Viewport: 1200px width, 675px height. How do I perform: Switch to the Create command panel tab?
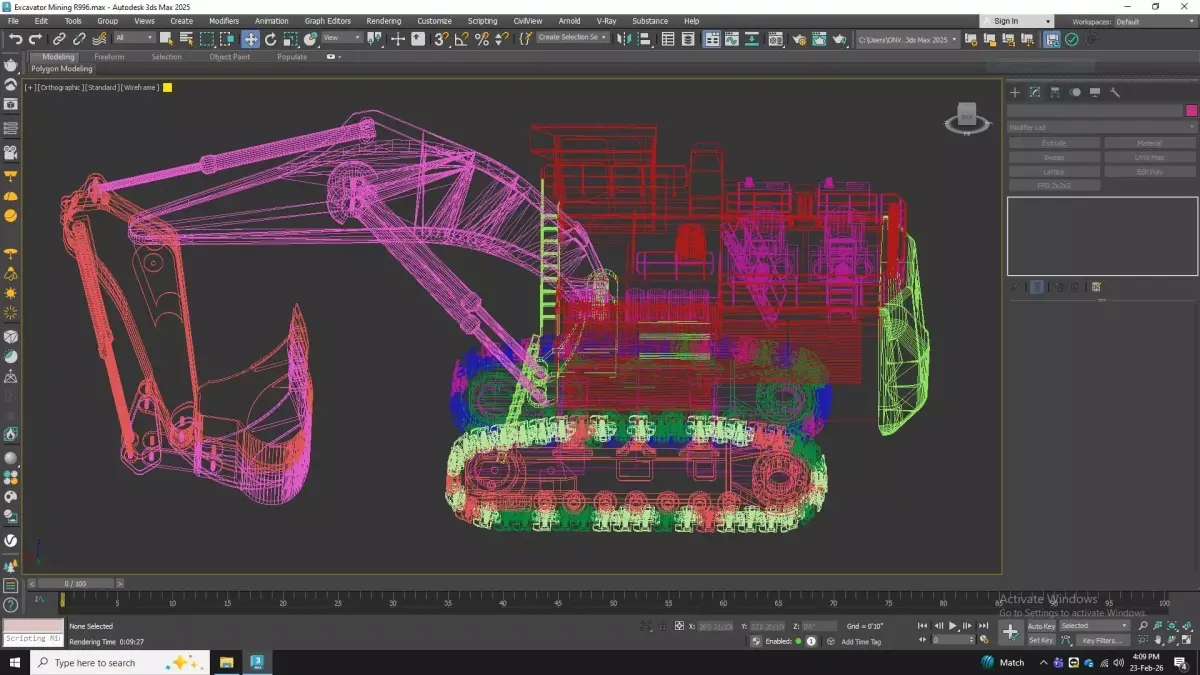[x=1015, y=92]
